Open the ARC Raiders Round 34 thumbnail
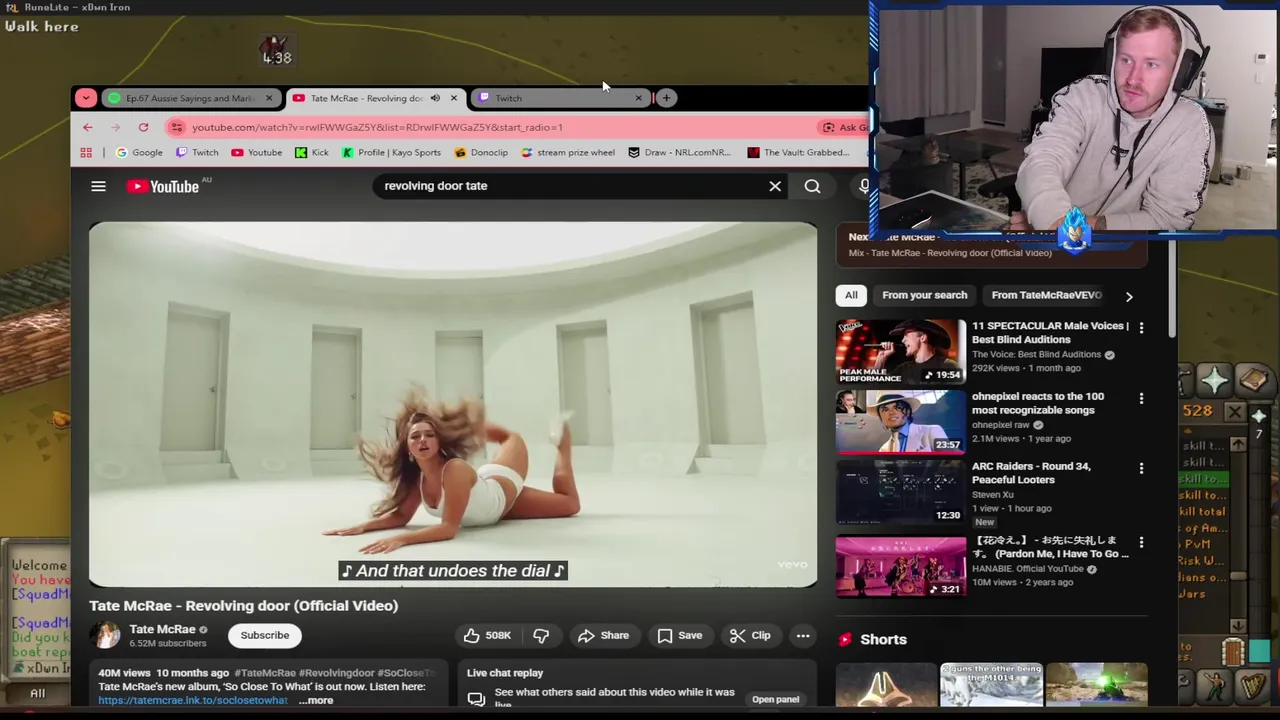Image resolution: width=1280 pixels, height=720 pixels. point(901,491)
